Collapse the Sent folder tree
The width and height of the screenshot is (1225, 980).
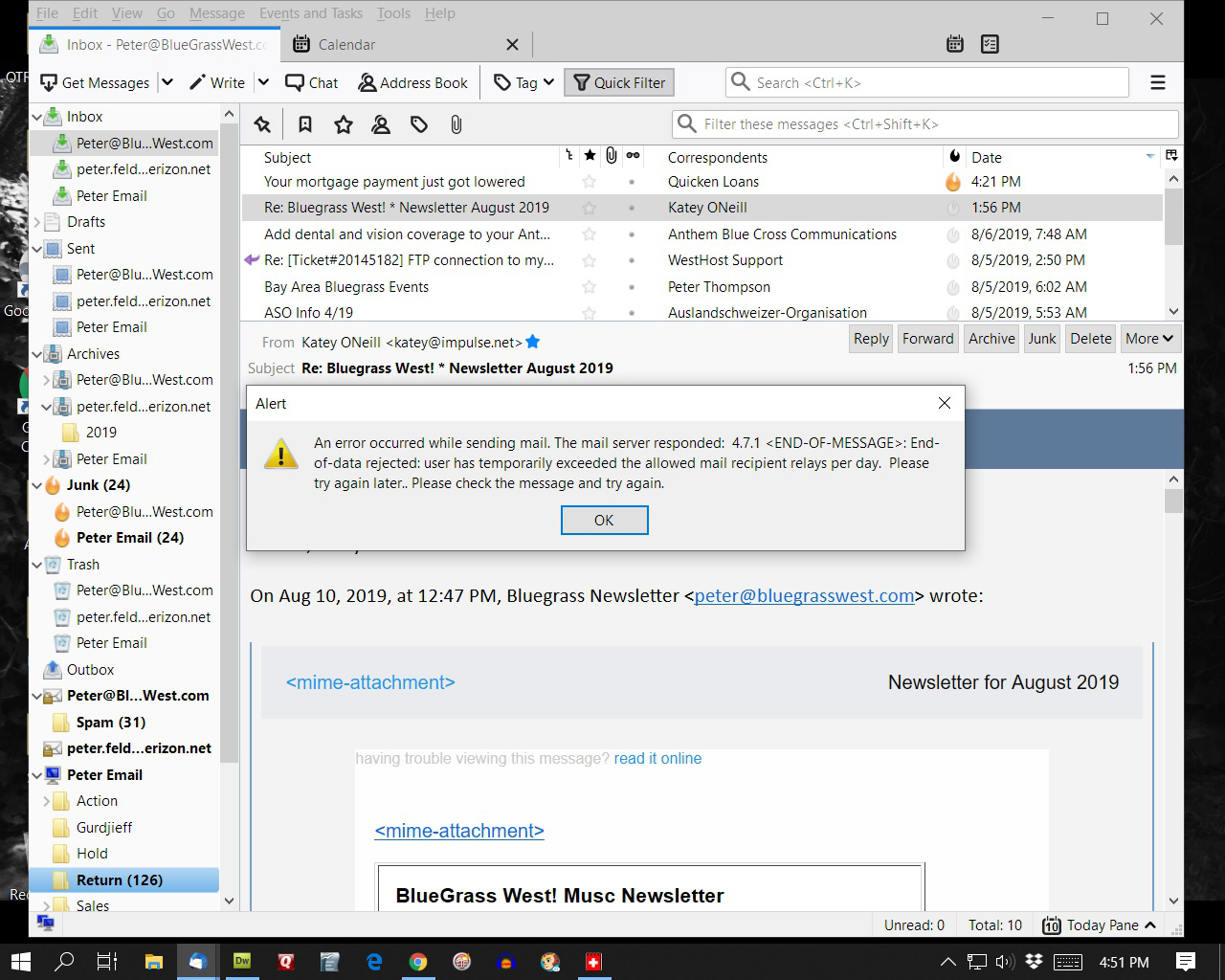37,249
